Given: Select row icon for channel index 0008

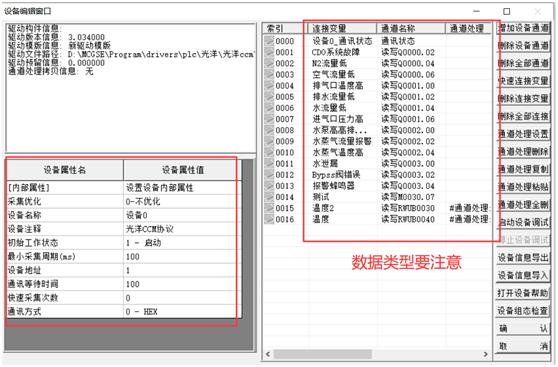Looking at the screenshot, I should coord(269,130).
